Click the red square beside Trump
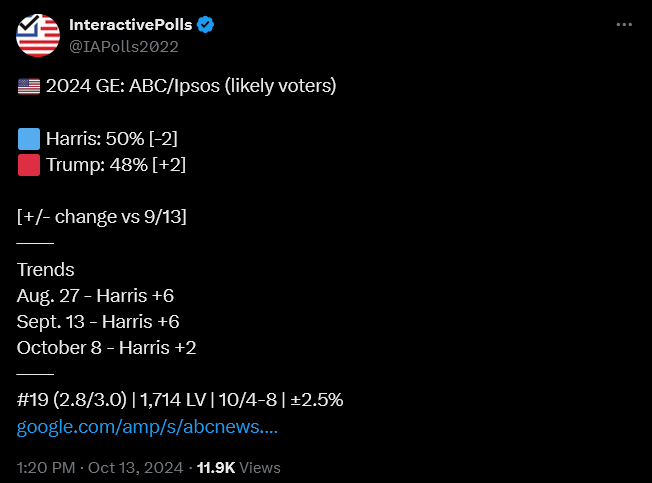The height and width of the screenshot is (483, 652). (29, 165)
